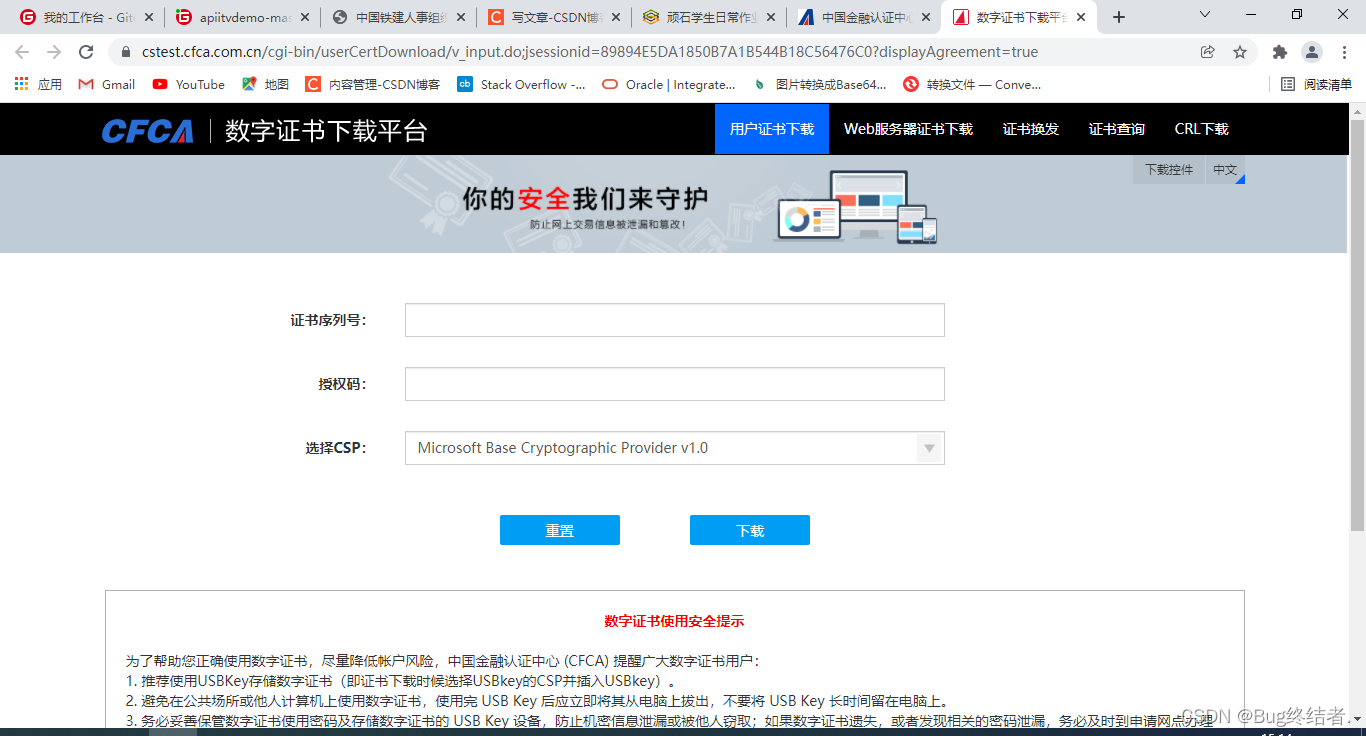Select 证书查询 navigation item

point(1117,129)
